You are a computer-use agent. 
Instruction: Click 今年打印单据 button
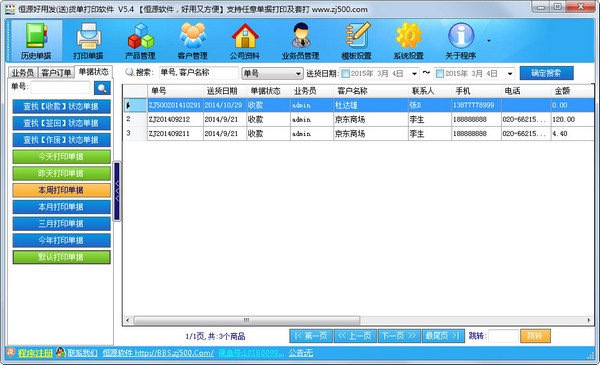62,240
